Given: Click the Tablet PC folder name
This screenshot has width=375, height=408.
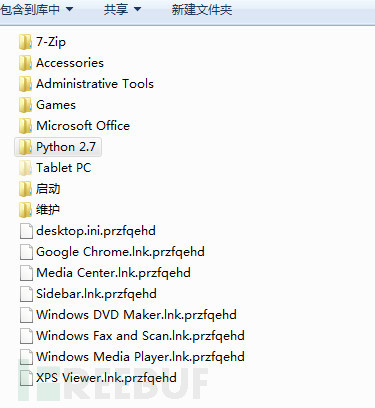Looking at the screenshot, I should click(x=64, y=168).
